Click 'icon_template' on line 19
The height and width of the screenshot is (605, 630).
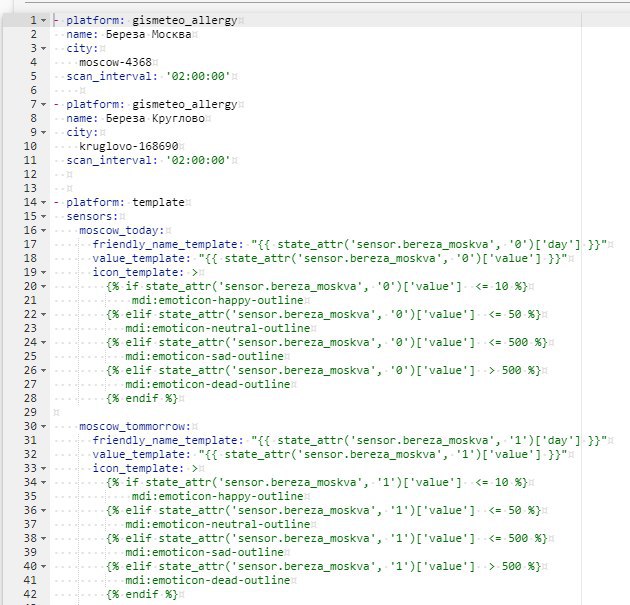pos(135,272)
